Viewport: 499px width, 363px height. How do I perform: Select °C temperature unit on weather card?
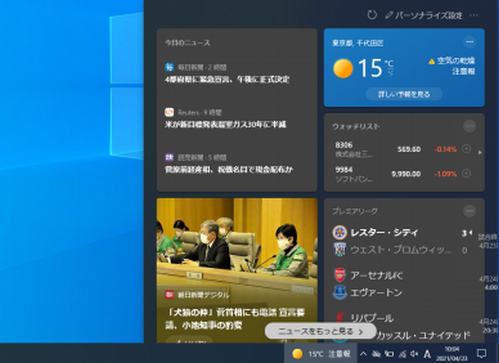[389, 63]
